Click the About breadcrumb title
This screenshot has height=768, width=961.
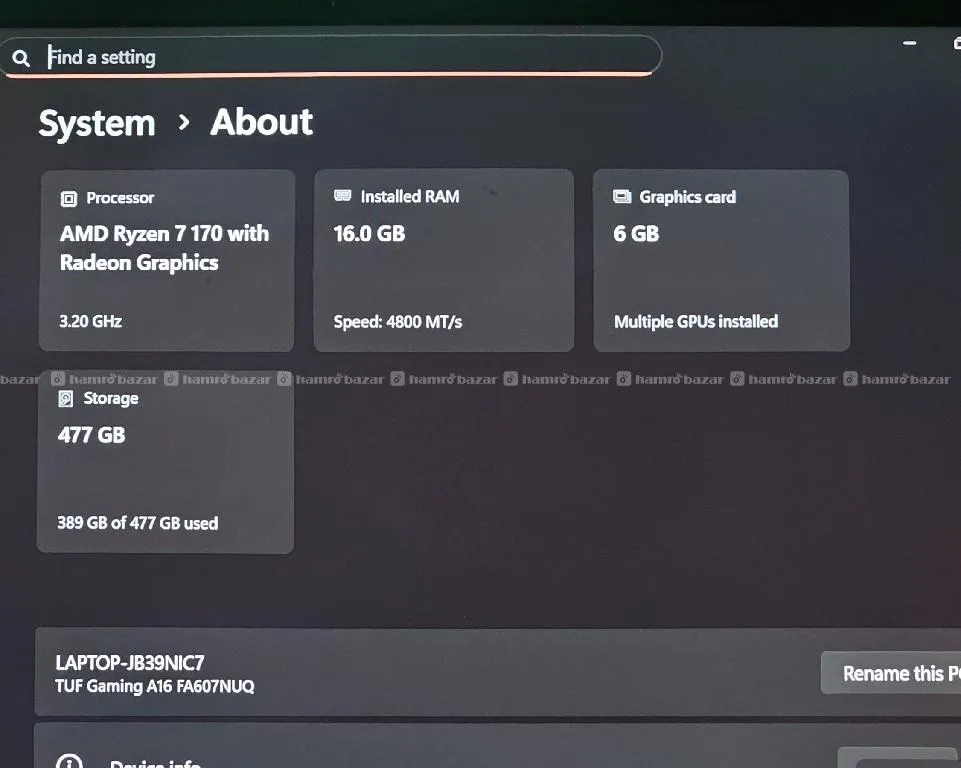(262, 122)
